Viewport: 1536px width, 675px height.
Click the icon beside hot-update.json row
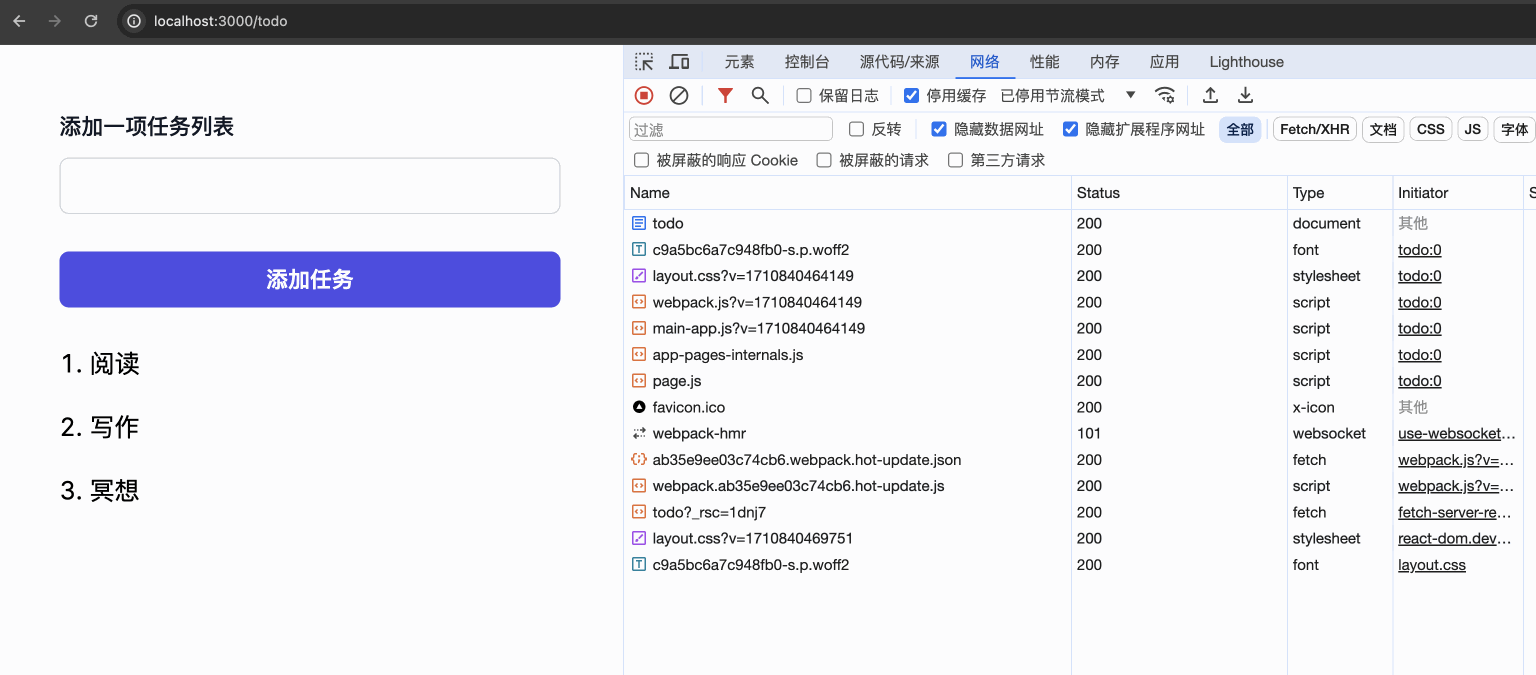[x=639, y=460]
